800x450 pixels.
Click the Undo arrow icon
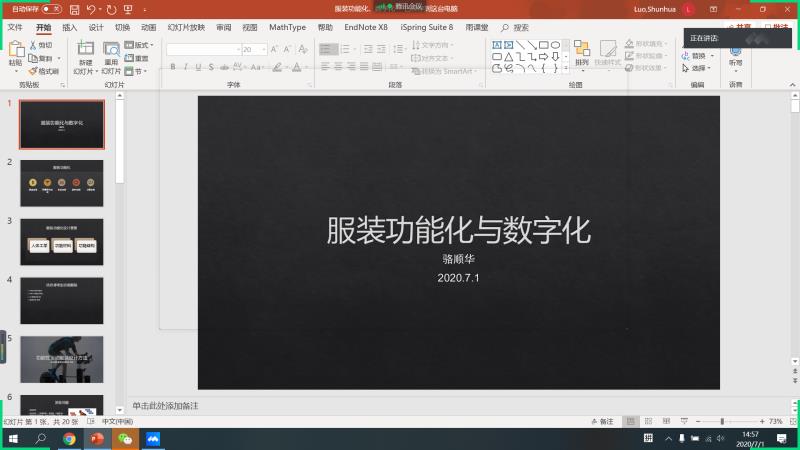[x=92, y=9]
